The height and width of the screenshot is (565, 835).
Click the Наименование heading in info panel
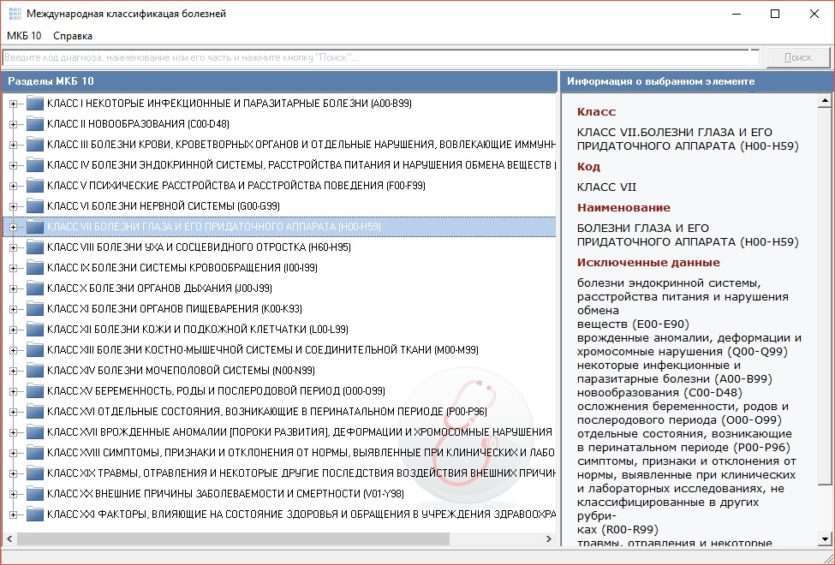coord(624,208)
